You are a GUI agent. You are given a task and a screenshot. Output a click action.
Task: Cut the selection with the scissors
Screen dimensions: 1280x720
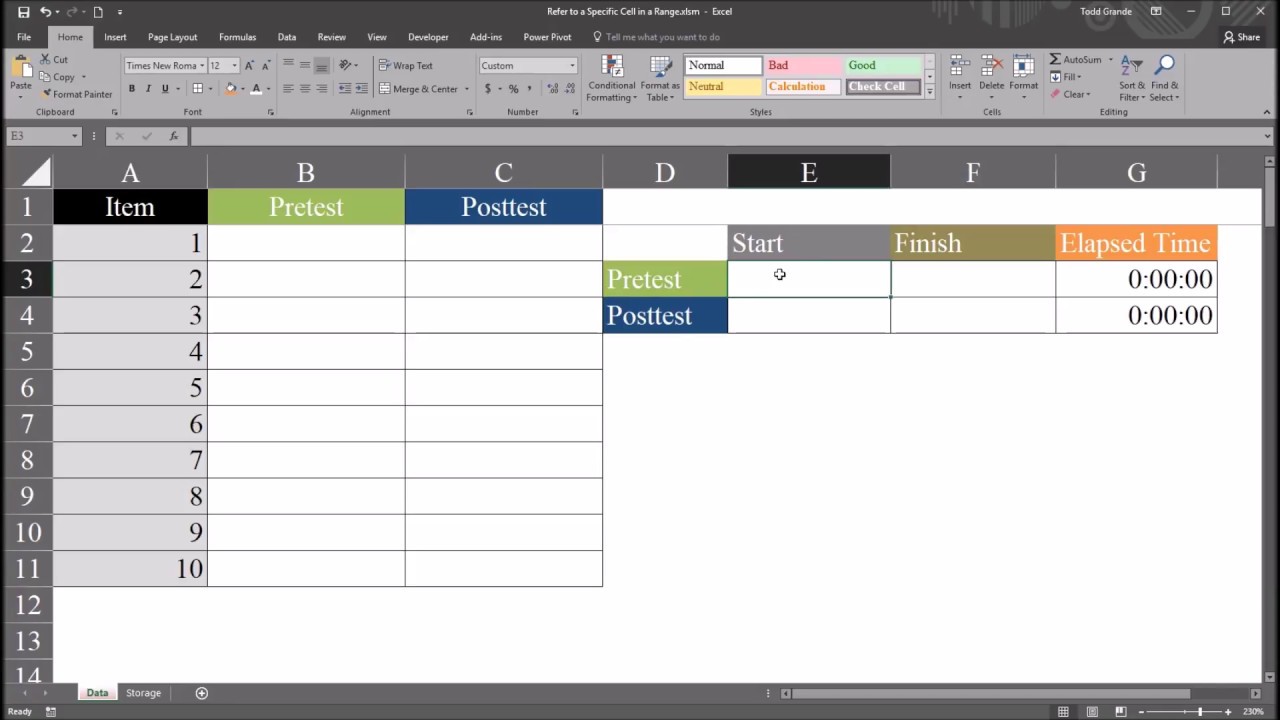point(54,60)
